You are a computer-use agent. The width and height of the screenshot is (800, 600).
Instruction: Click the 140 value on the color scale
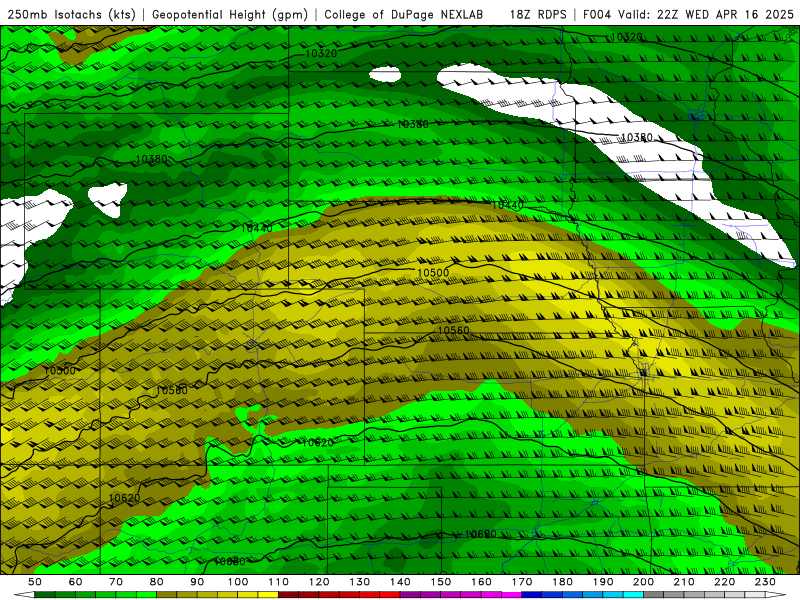(401, 582)
